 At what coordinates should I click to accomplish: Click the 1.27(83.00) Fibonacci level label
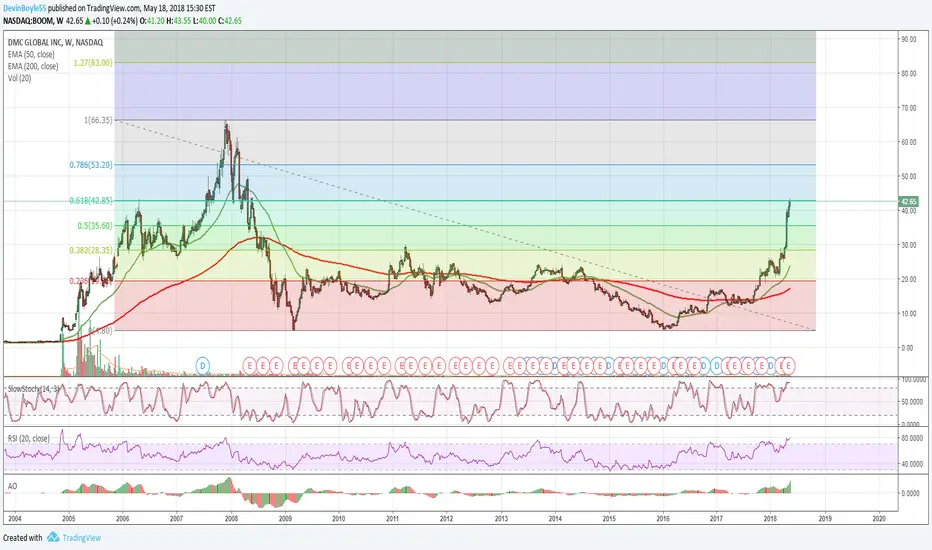click(x=93, y=62)
